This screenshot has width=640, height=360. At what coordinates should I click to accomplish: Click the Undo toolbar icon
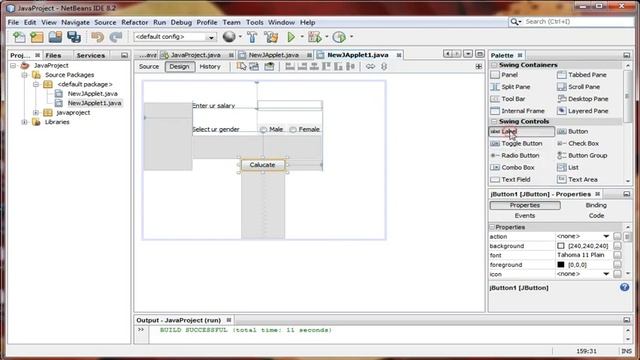tap(98, 37)
